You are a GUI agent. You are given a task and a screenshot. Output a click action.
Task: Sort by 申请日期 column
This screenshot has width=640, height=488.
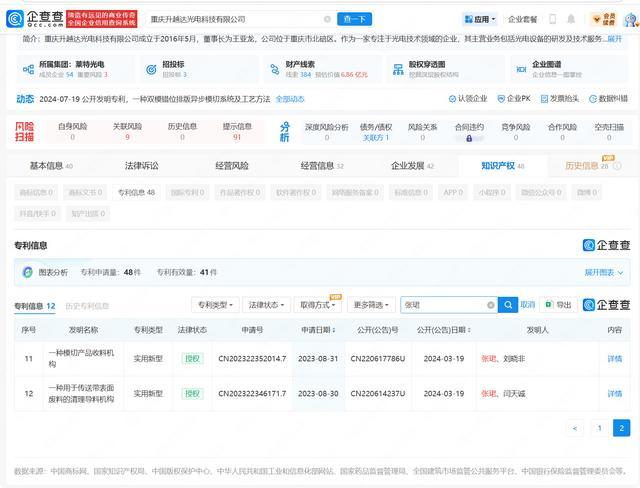(x=318, y=330)
